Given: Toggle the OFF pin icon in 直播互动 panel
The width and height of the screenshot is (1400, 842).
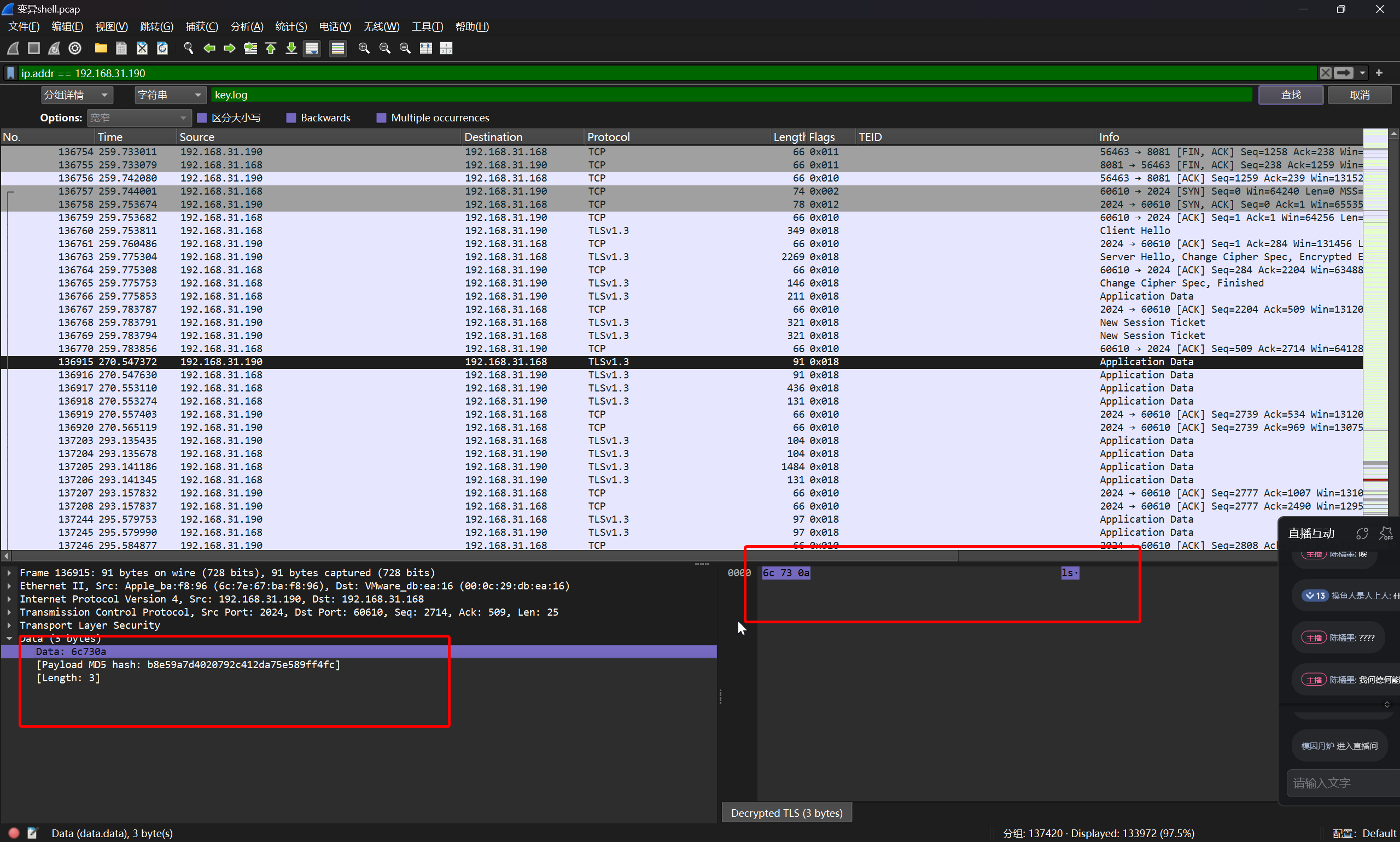Looking at the screenshot, I should point(1386,533).
